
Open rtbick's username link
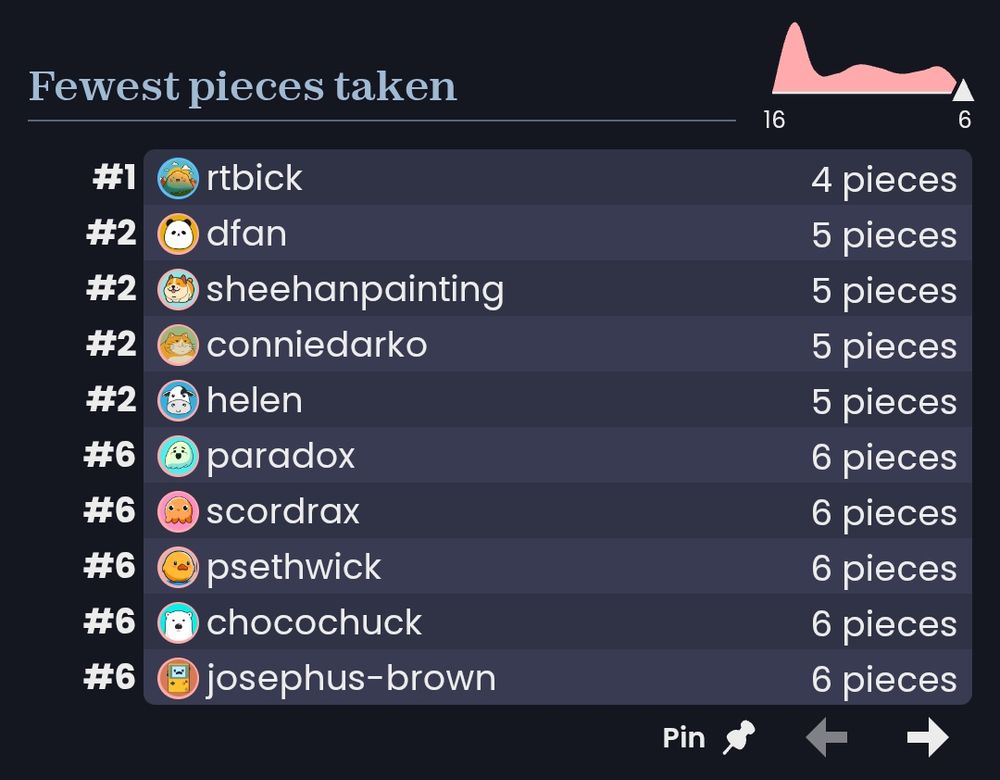254,177
